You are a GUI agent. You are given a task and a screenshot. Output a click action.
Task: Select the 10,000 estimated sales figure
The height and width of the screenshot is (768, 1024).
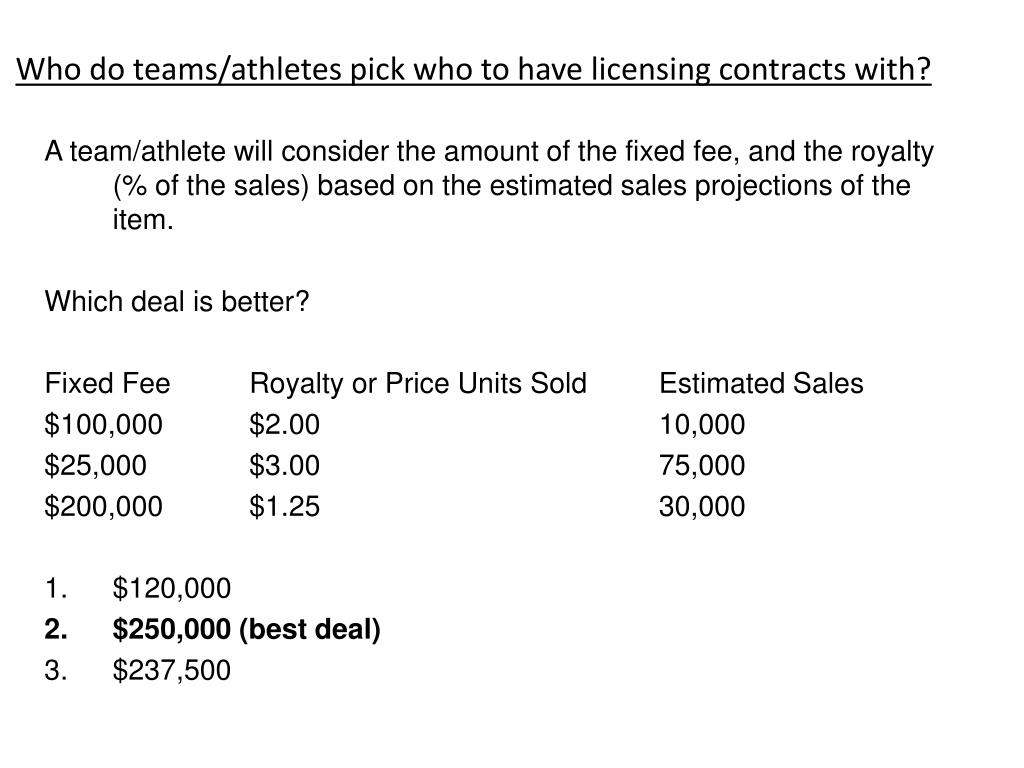coord(702,425)
